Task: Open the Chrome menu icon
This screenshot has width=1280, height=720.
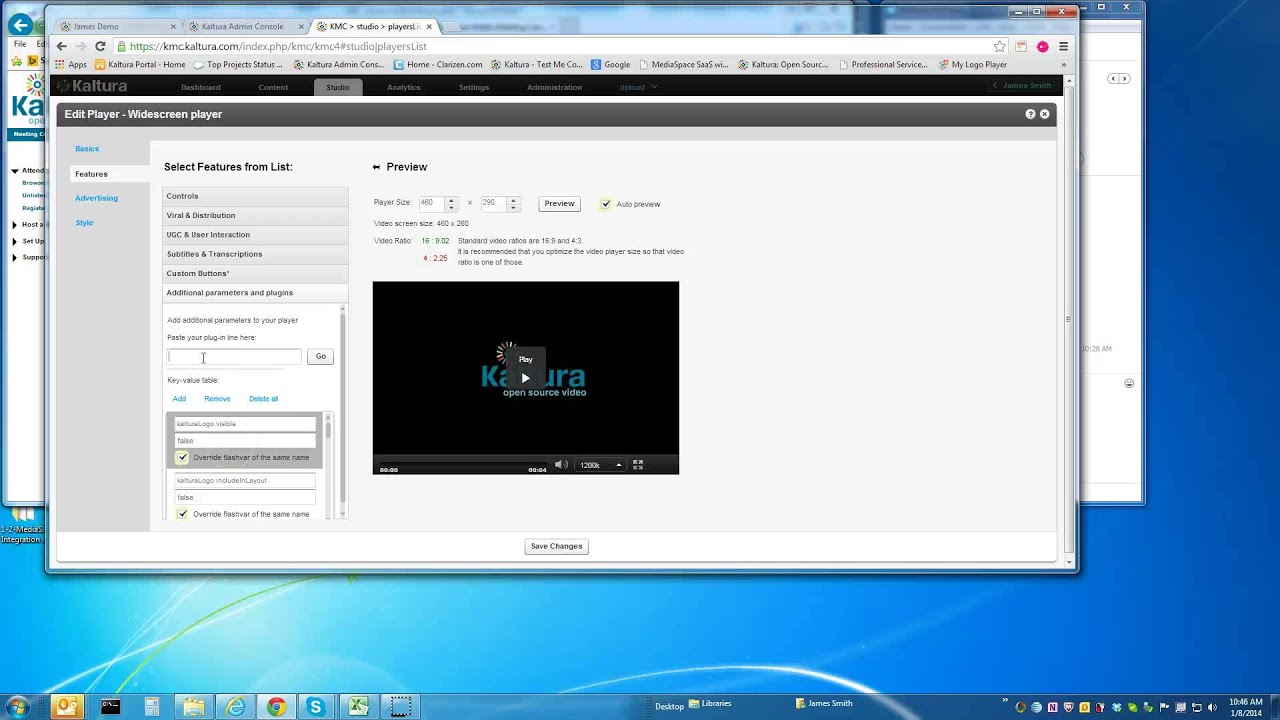Action: point(1063,46)
